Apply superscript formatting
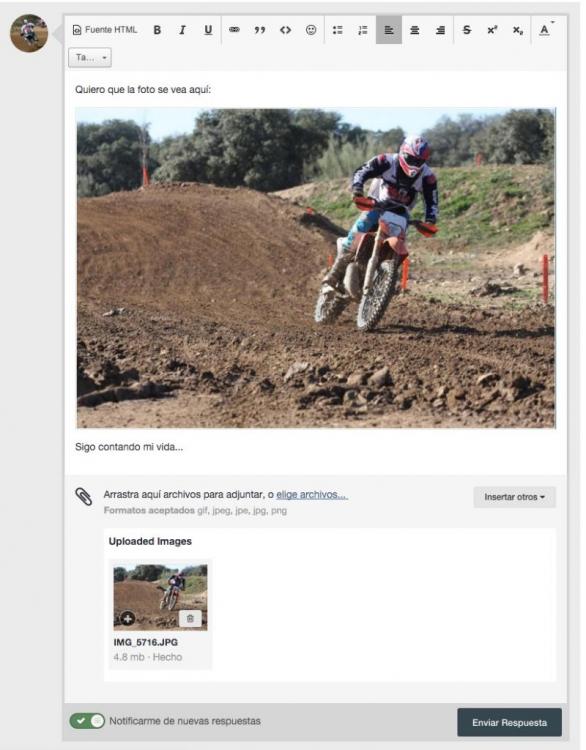Screen dimensions: 586x750 tap(492, 30)
